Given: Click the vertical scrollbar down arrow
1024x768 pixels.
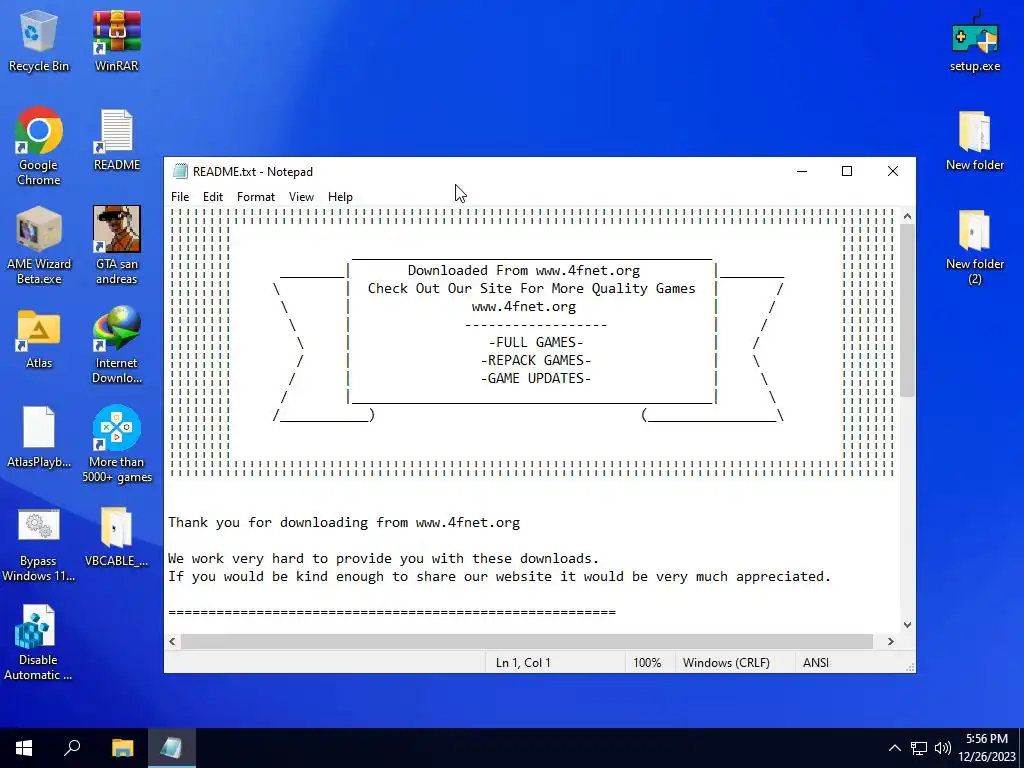Looking at the screenshot, I should pyautogui.click(x=907, y=625).
